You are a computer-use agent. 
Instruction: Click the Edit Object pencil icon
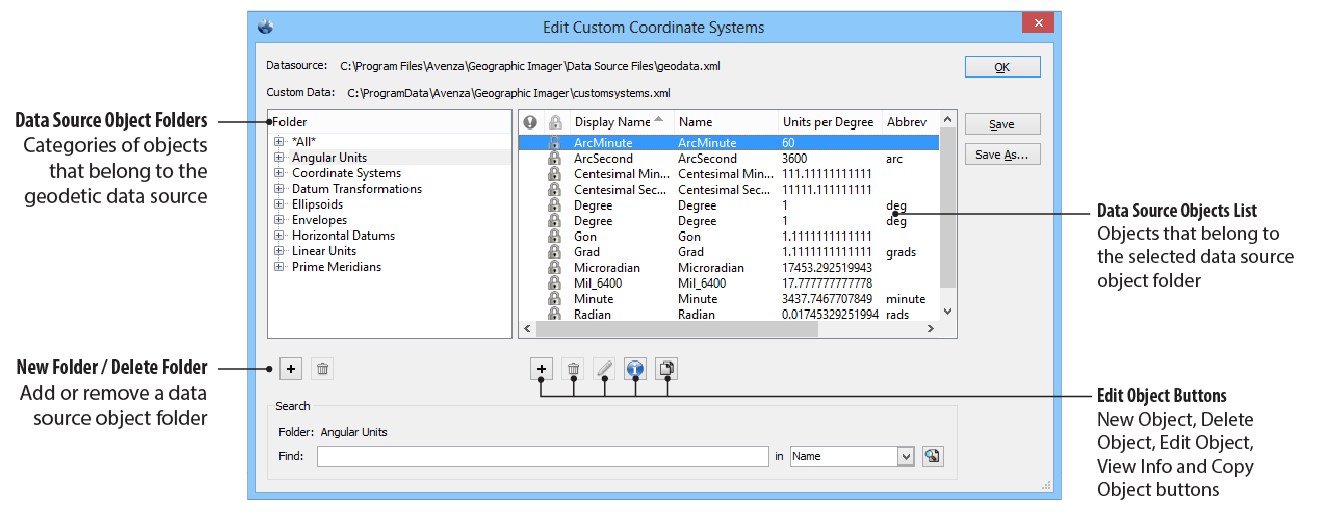coord(604,369)
